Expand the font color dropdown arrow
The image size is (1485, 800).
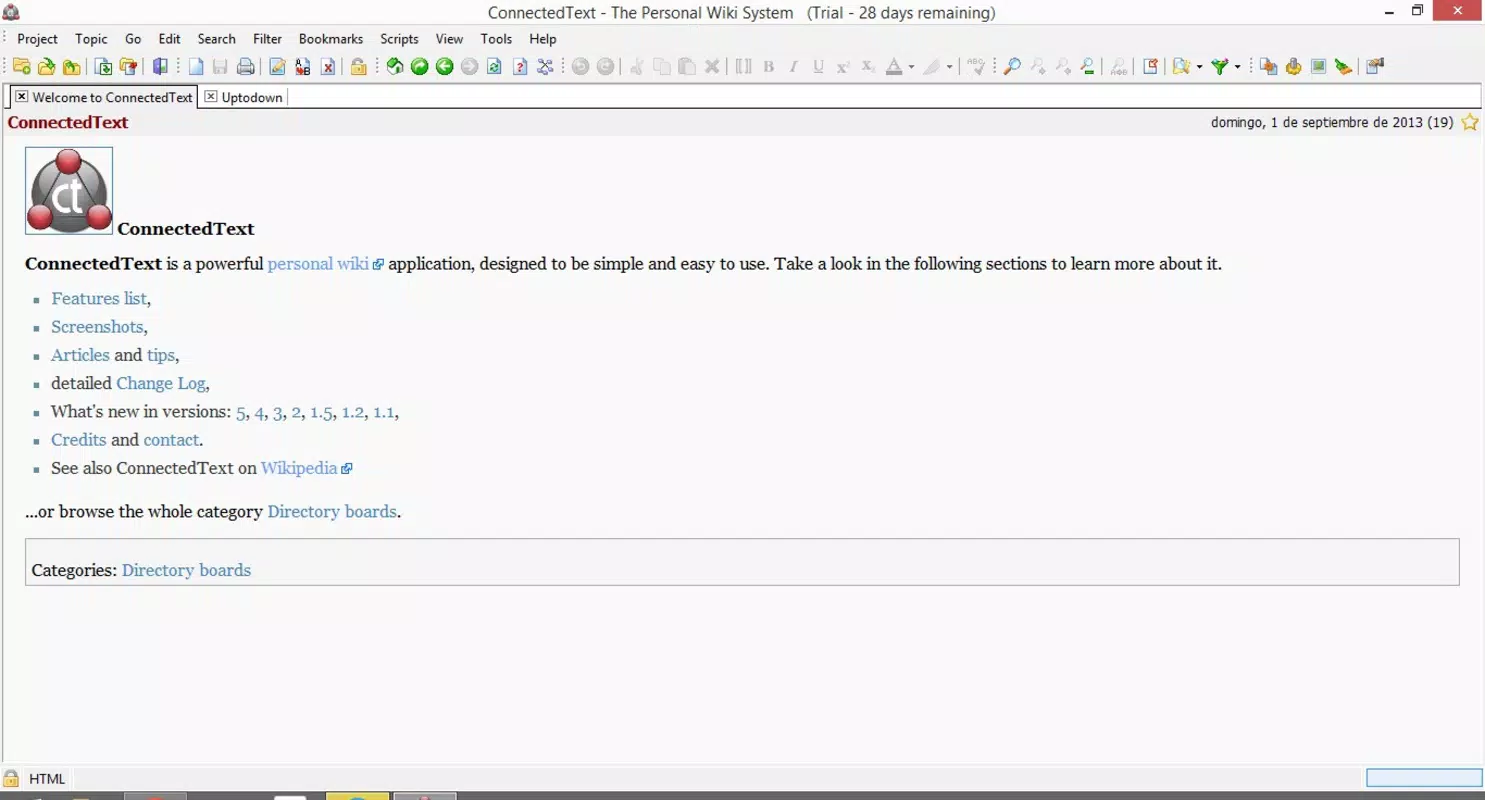(x=911, y=67)
